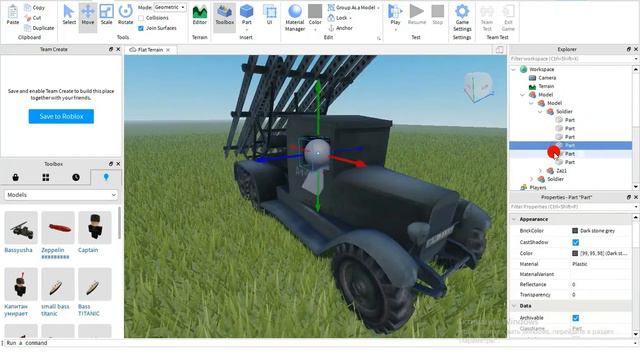Viewport: 640px width, 360px height.
Task: Toggle the Join Surfaces checkbox
Action: pos(141,28)
